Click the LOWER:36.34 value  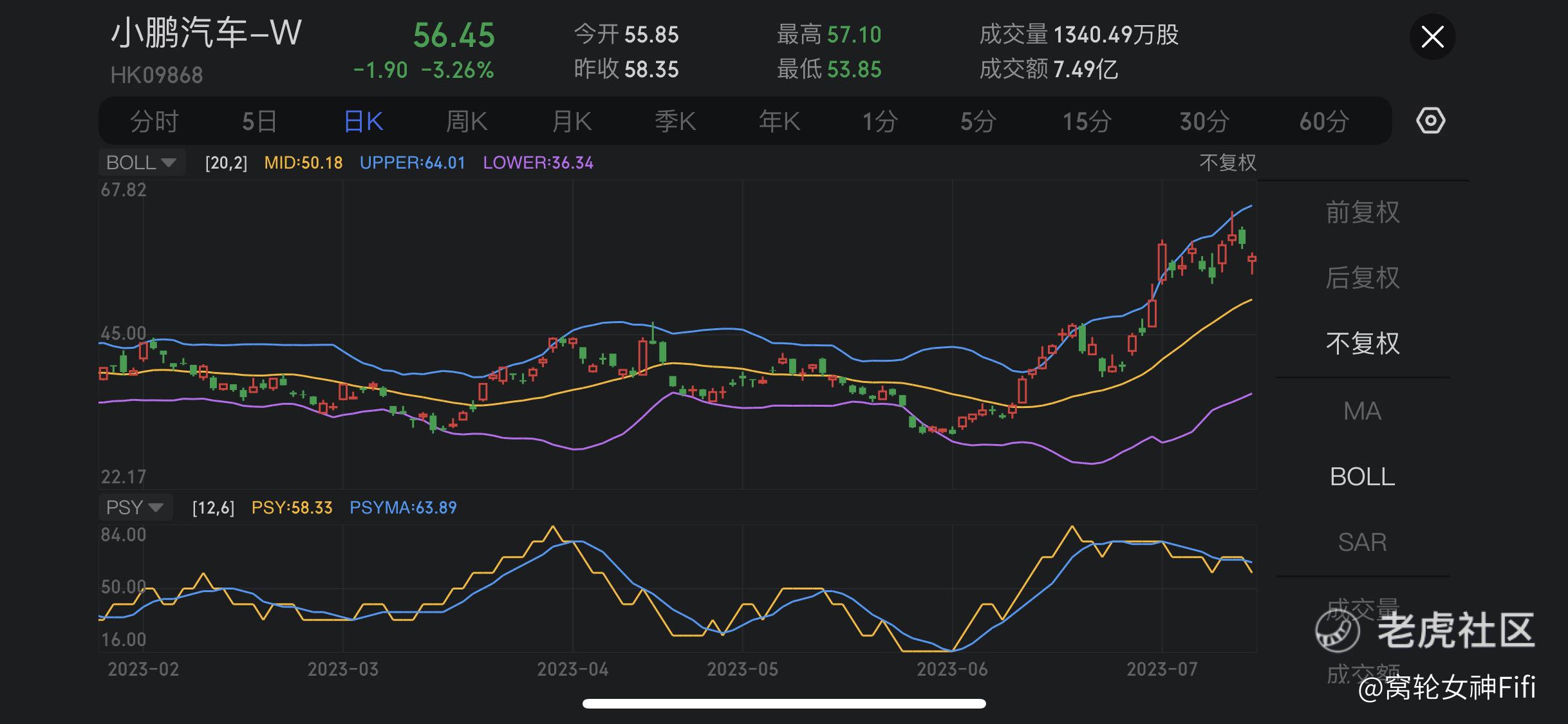538,163
